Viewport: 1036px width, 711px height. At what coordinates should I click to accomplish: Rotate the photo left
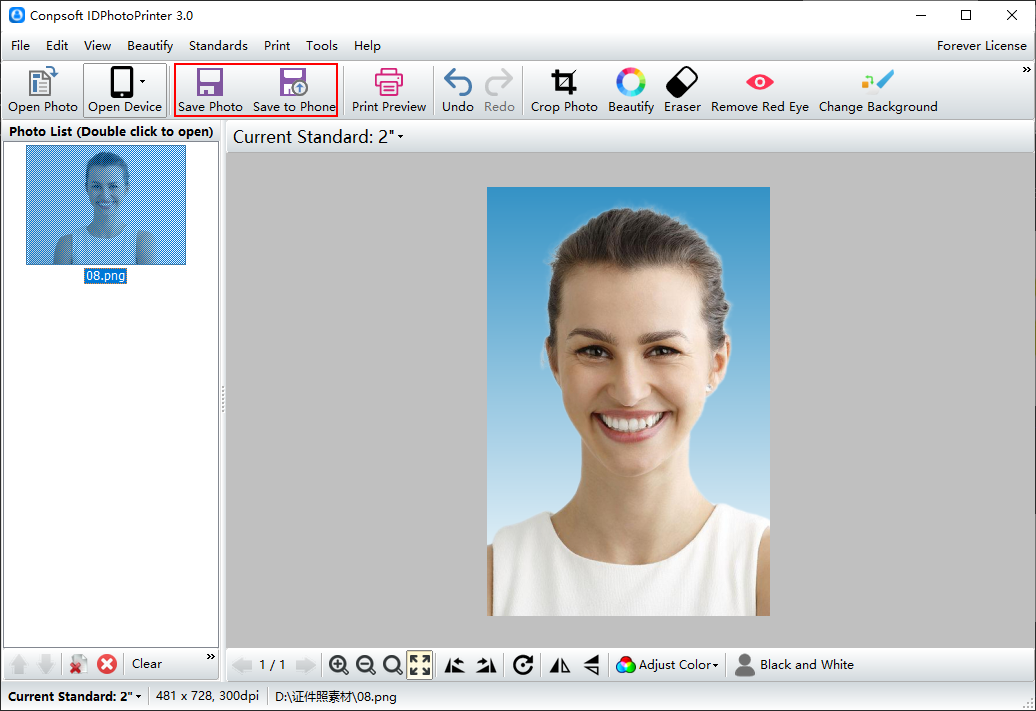(454, 665)
